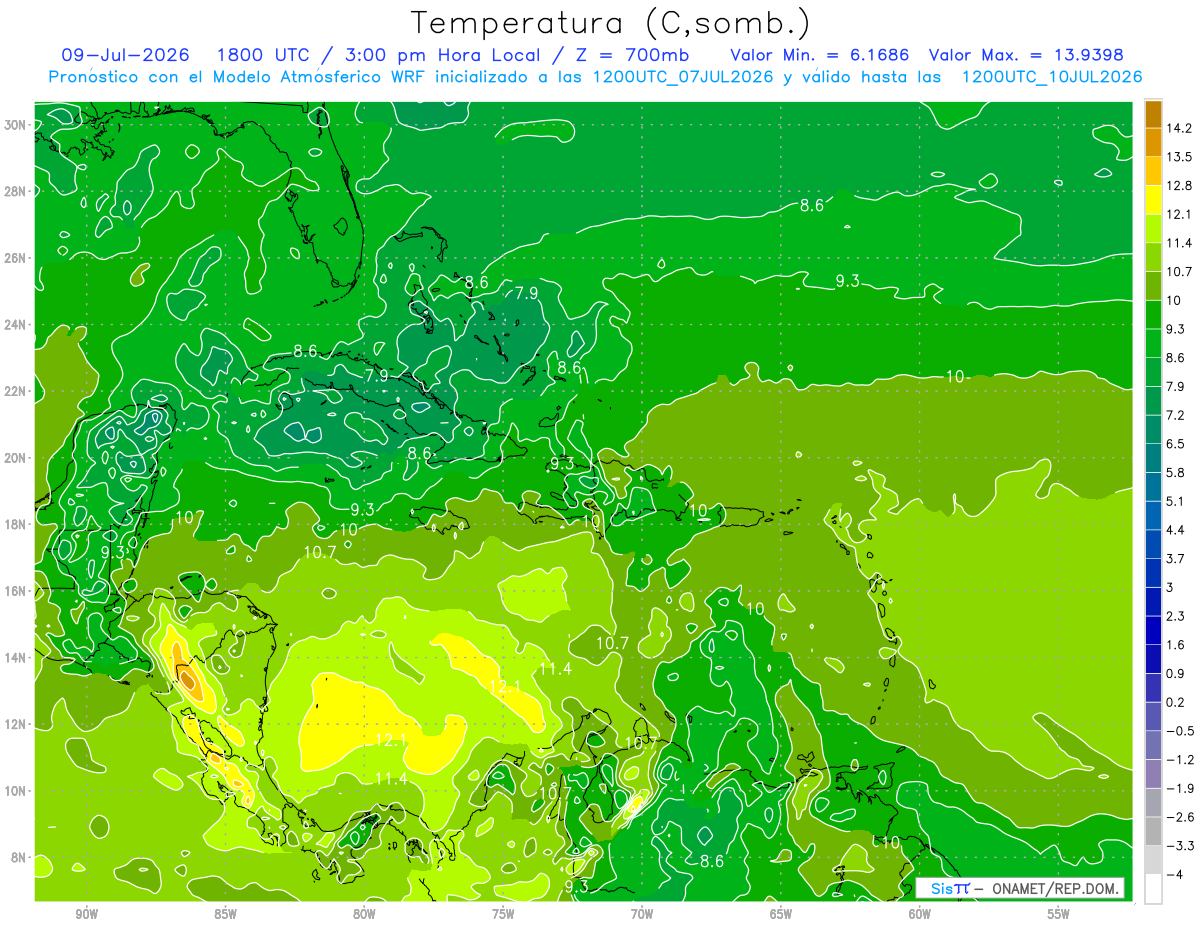1200x927 pixels.
Task: Click legend value "4.4"
Action: tap(1176, 530)
